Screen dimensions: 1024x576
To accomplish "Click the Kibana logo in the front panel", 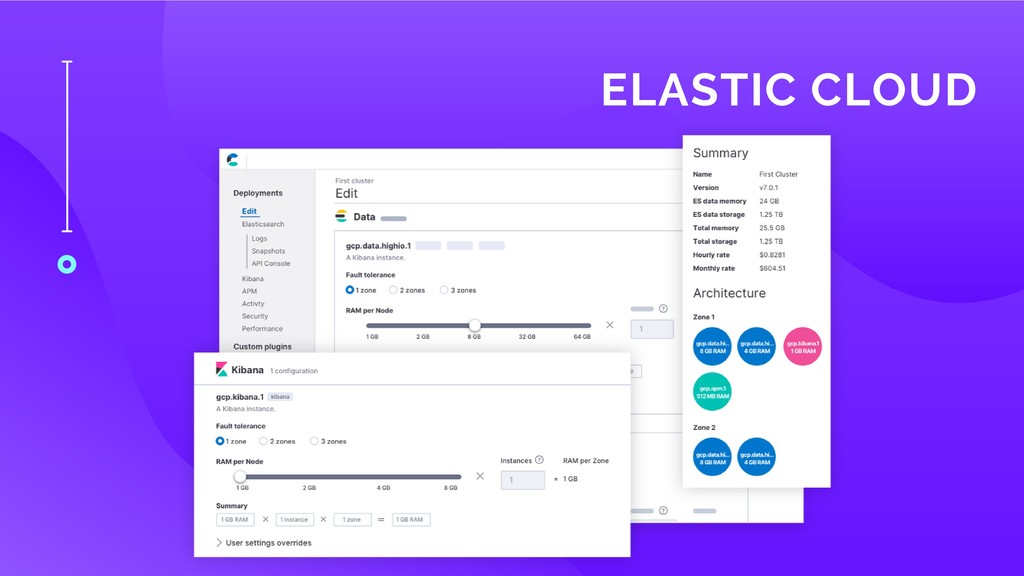I will (221, 370).
